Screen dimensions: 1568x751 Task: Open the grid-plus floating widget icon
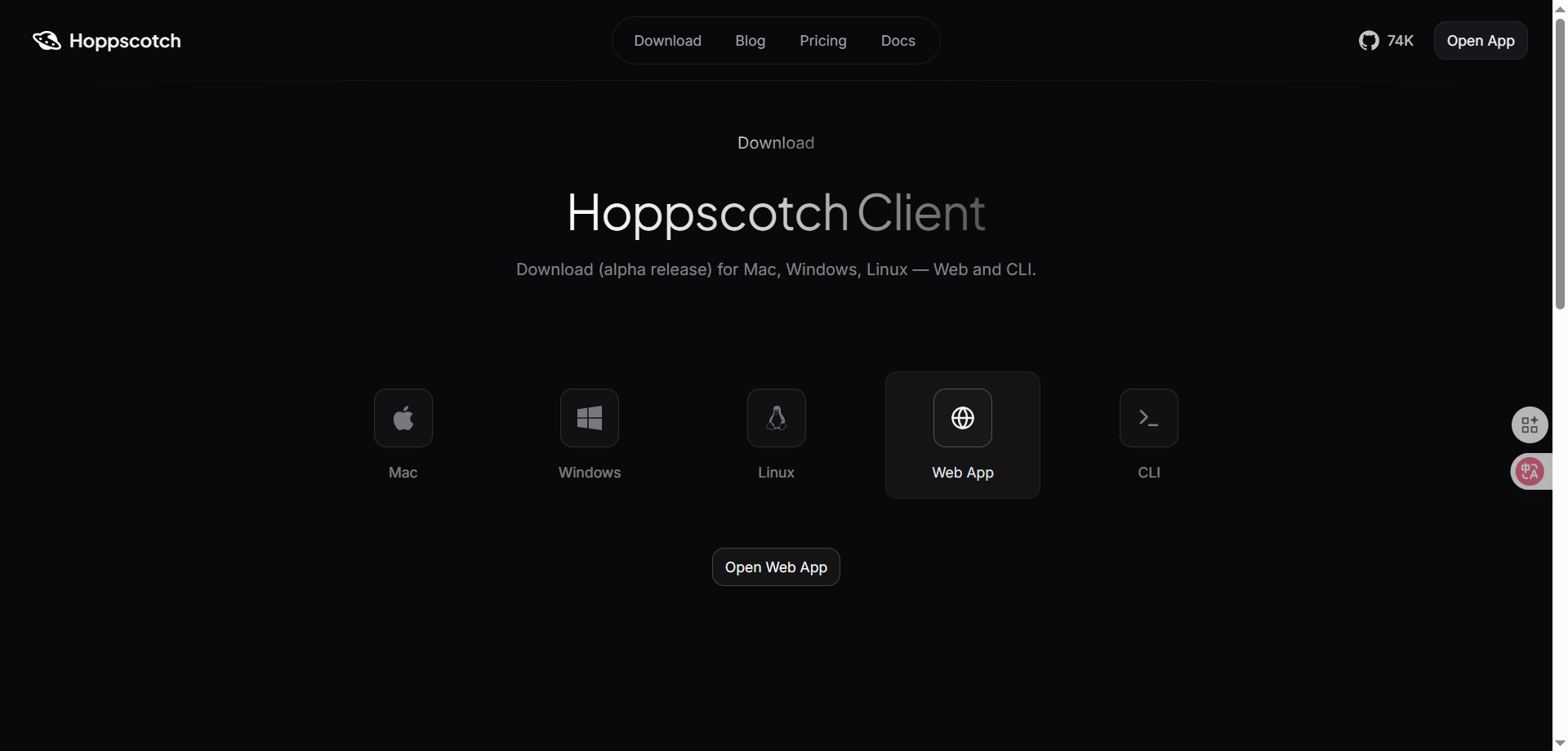[1530, 425]
